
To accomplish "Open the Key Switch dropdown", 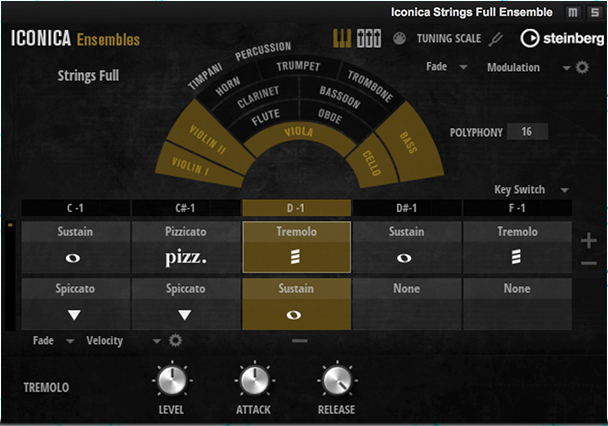I will tap(531, 190).
